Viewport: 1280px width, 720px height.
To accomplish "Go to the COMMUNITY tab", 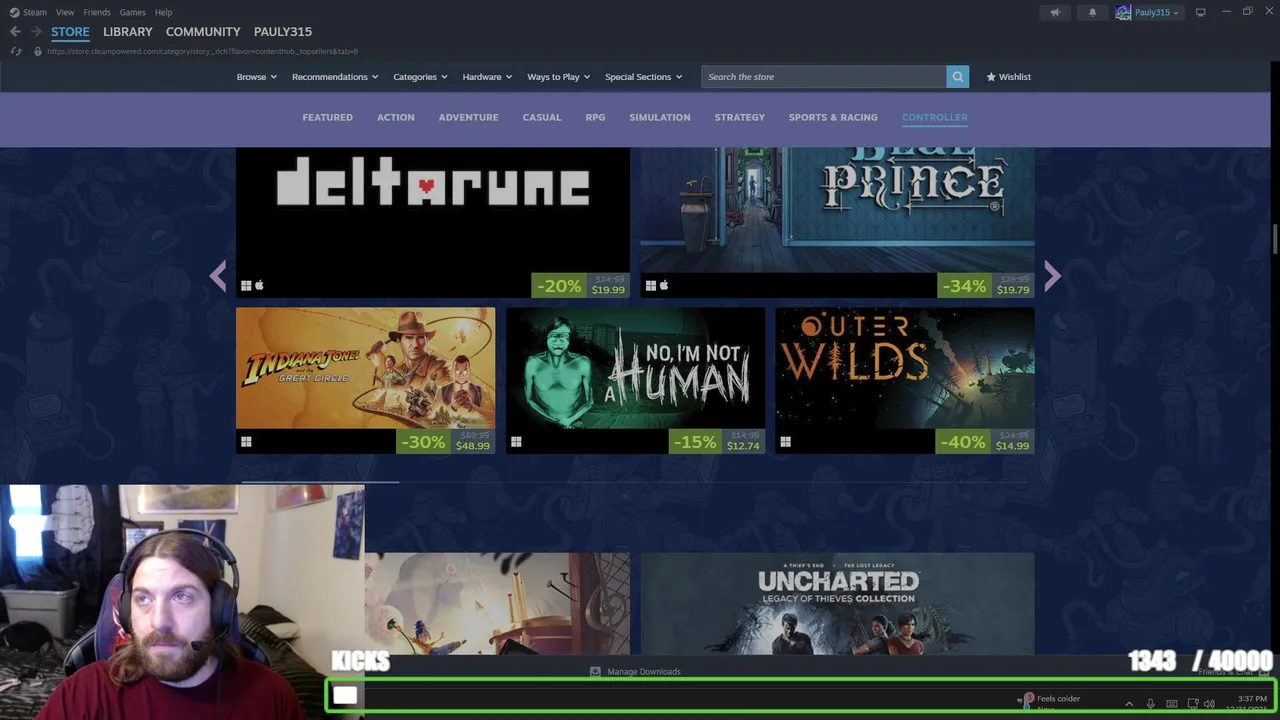I will point(203,32).
